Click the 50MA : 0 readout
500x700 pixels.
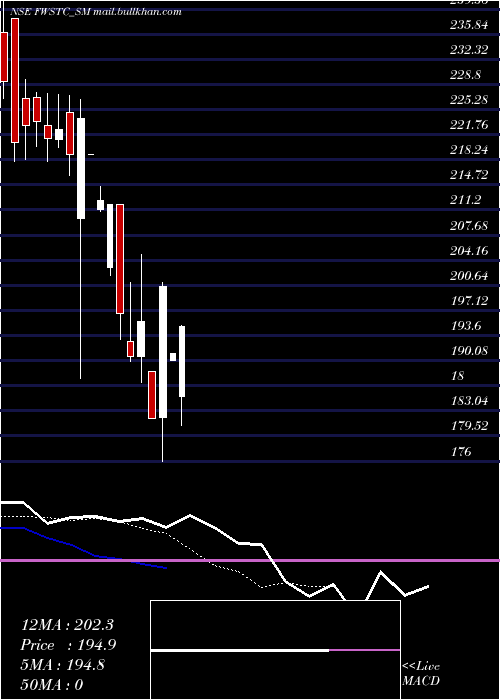coord(52,685)
